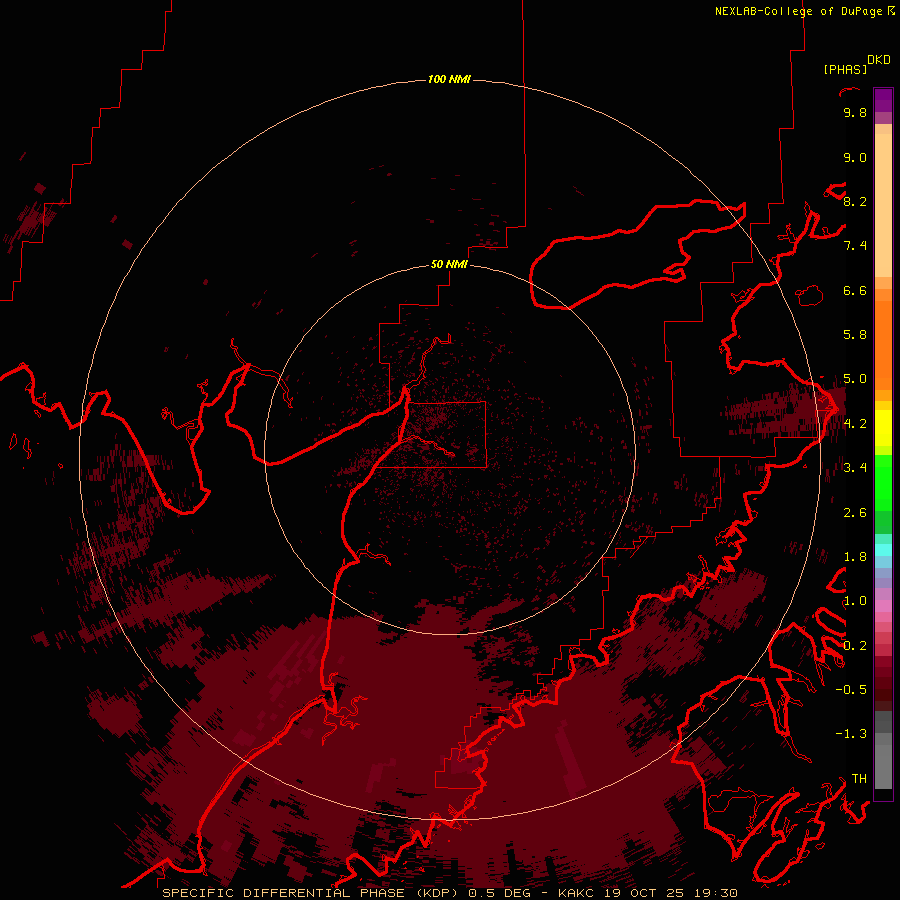Click the 0.5 DEG elevation text
The height and width of the screenshot is (900, 900).
pos(500,893)
